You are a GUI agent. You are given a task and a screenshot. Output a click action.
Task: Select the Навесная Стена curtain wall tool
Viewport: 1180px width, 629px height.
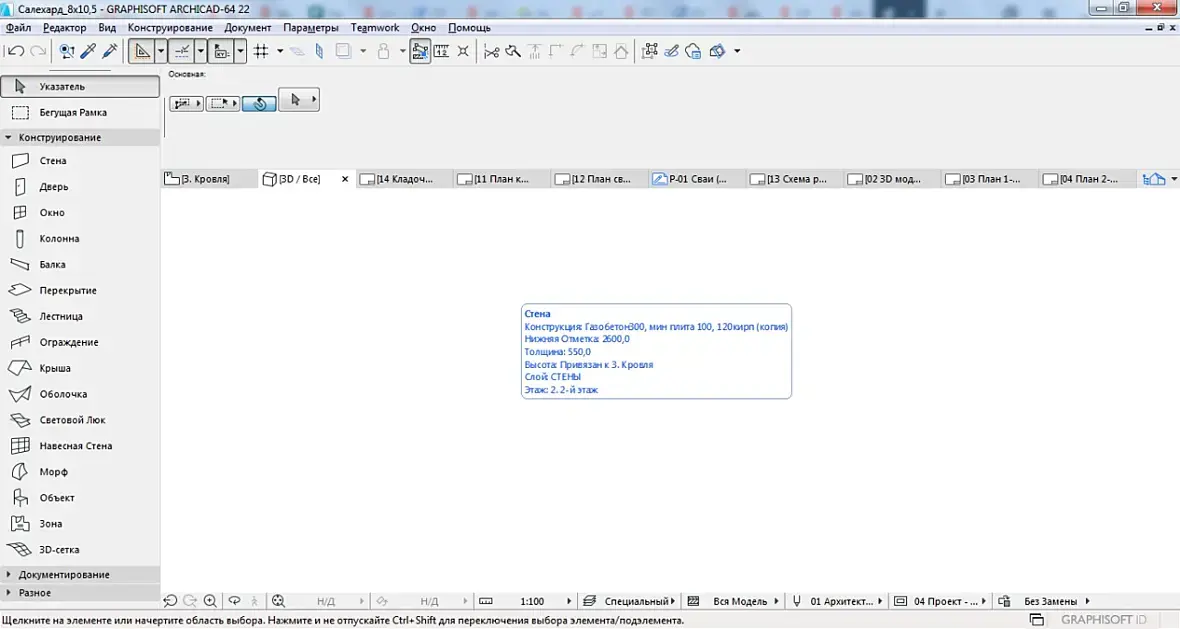(x=80, y=446)
